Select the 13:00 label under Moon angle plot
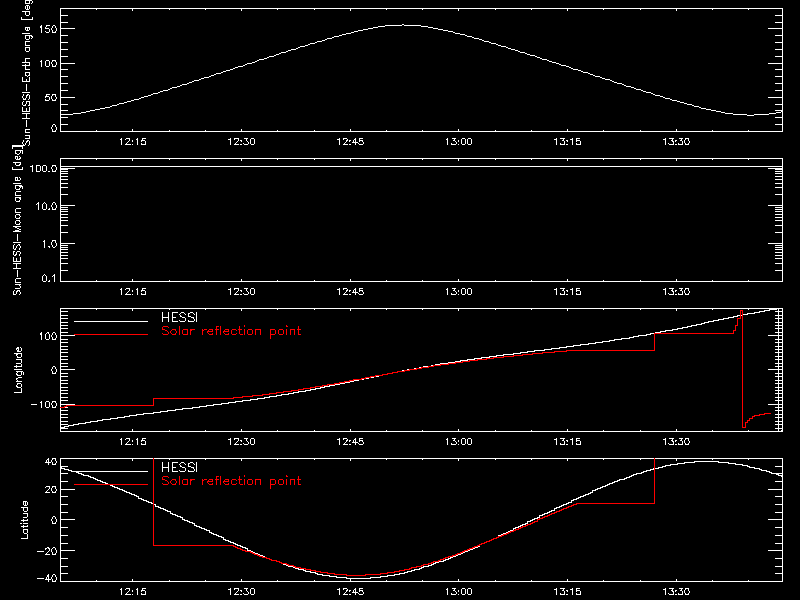This screenshot has width=800, height=600. [x=459, y=292]
